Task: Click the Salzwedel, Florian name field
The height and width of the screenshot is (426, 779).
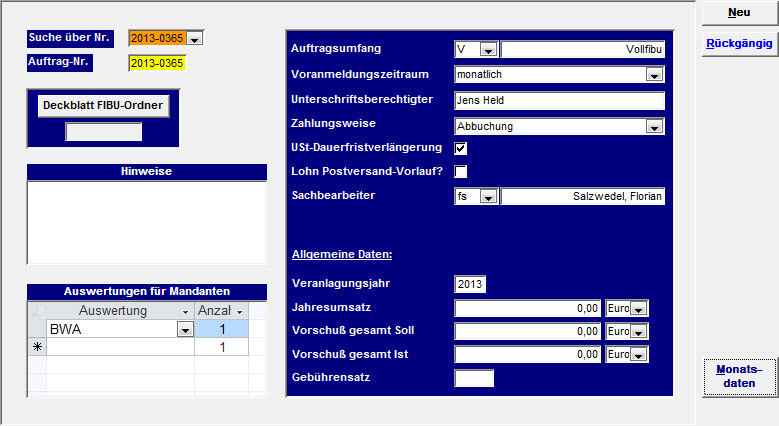Action: tap(582, 196)
